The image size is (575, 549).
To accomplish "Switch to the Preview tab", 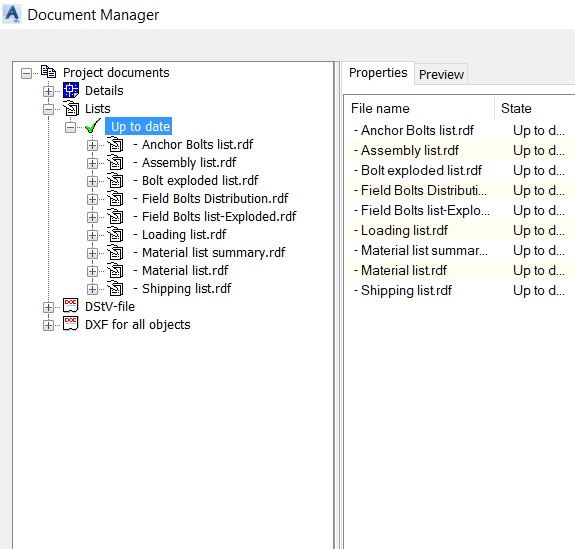I will pyautogui.click(x=441, y=74).
